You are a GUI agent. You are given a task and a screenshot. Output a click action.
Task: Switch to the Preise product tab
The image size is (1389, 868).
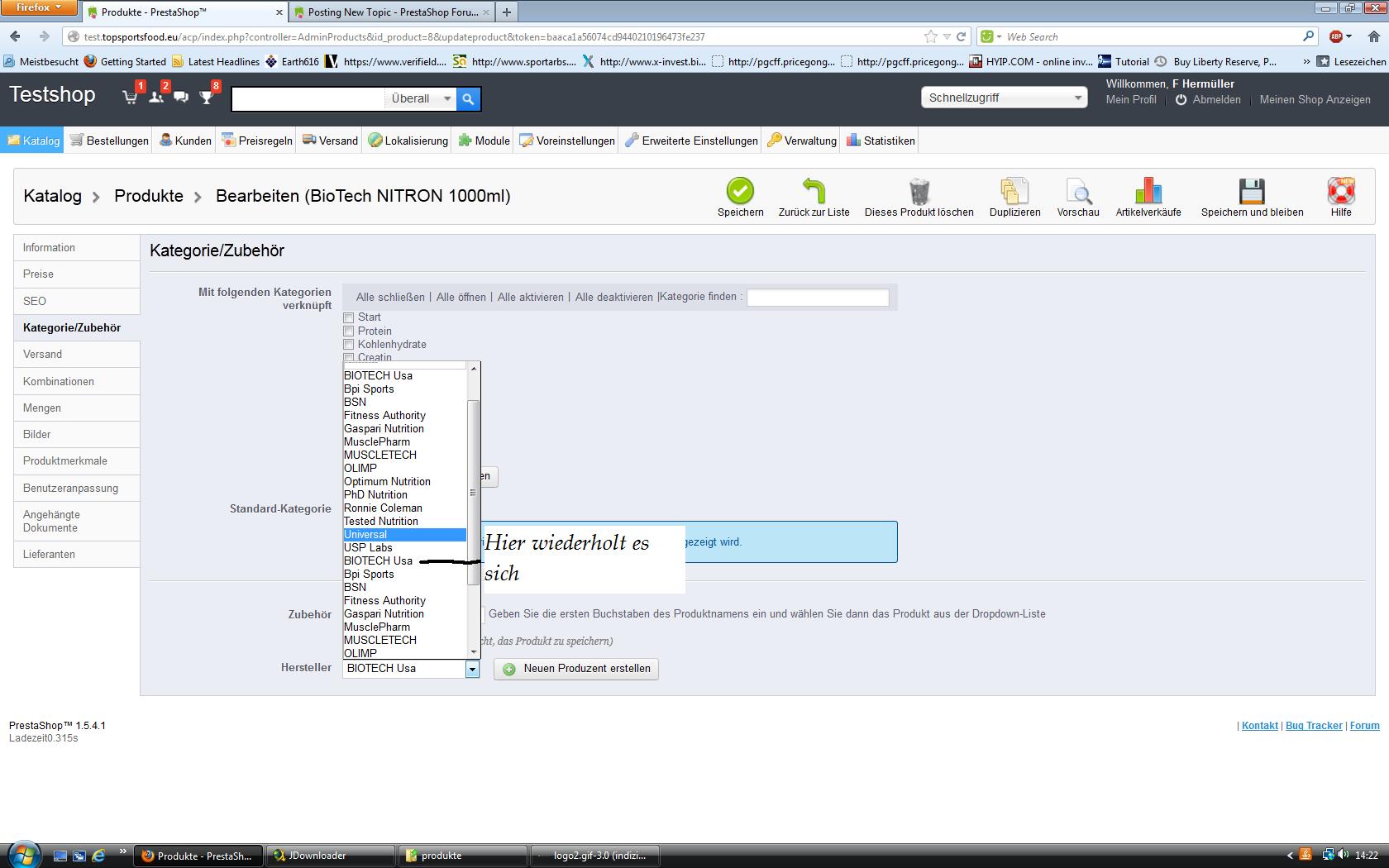coord(77,274)
